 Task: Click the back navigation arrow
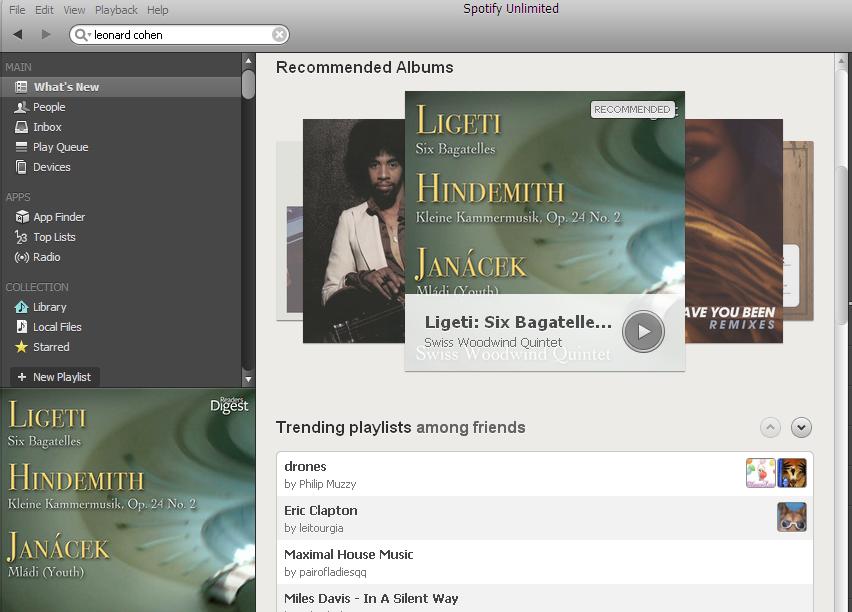pos(18,35)
